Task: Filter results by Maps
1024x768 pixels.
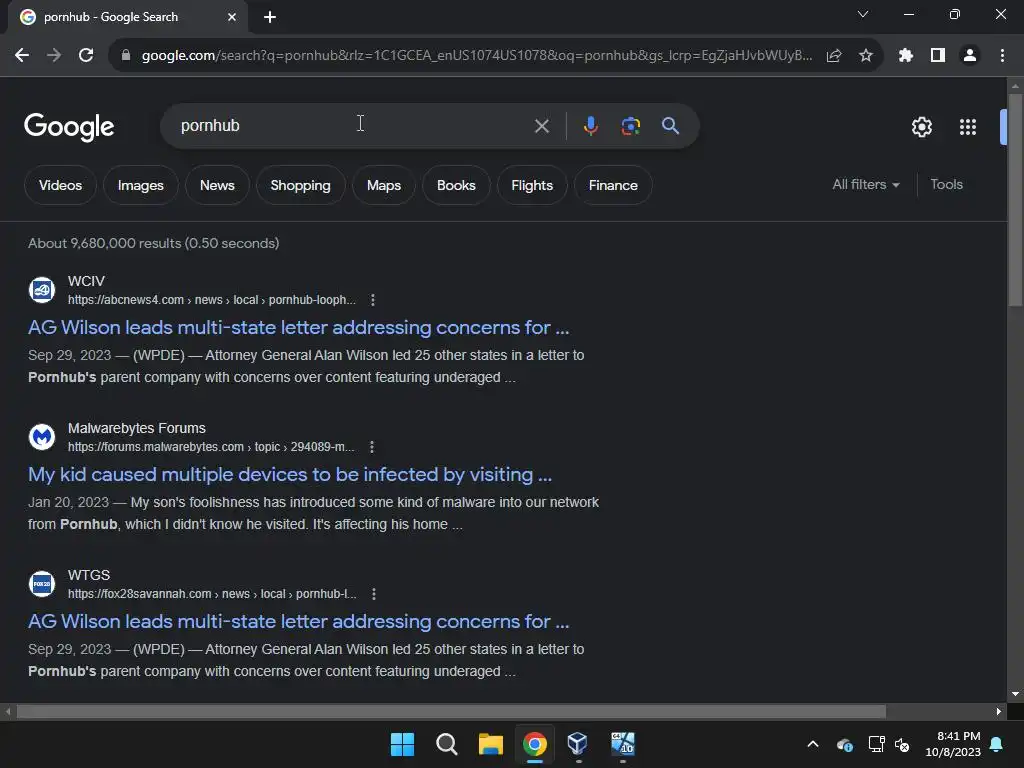Action: click(x=383, y=185)
